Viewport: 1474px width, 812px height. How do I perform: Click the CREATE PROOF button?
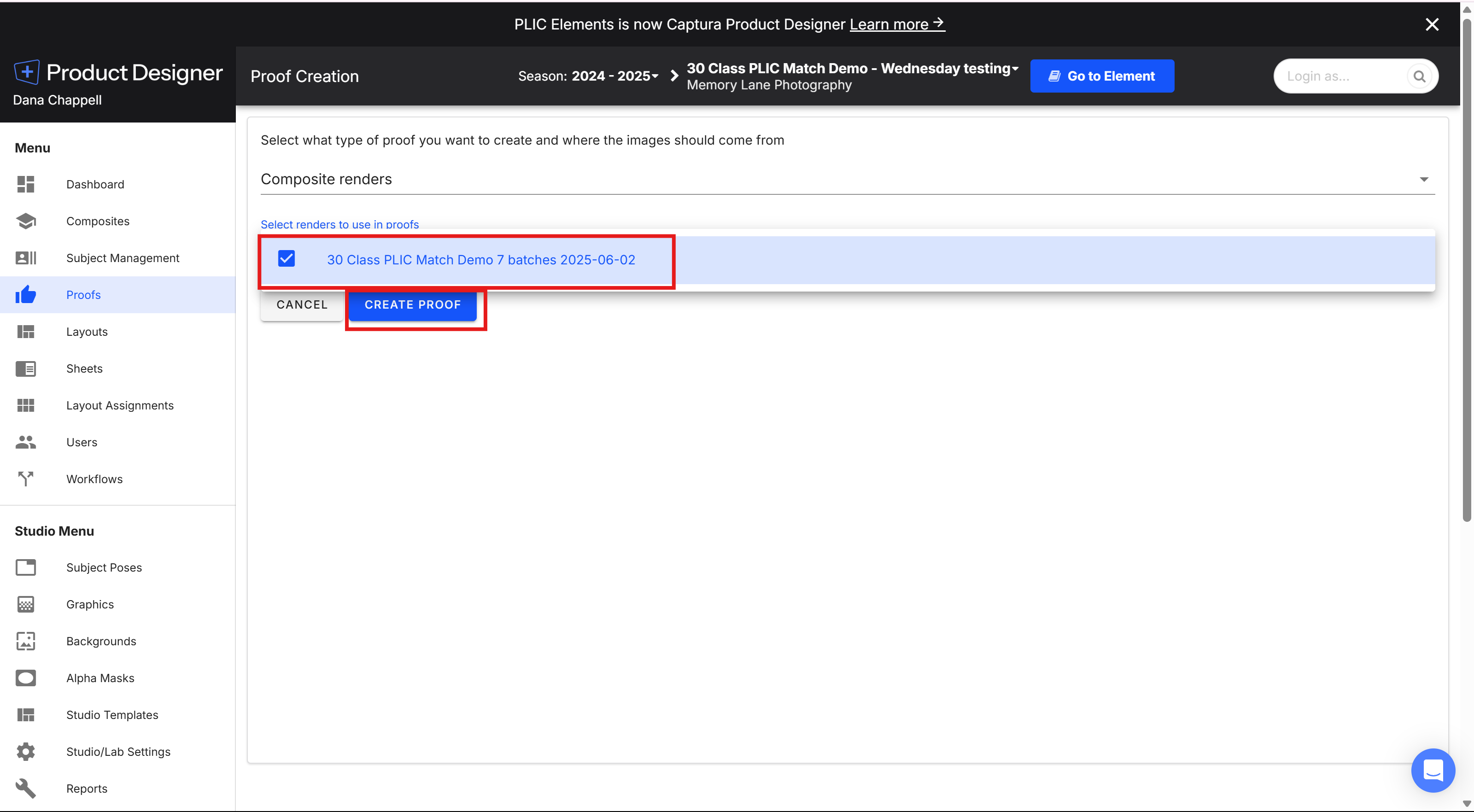click(x=413, y=305)
